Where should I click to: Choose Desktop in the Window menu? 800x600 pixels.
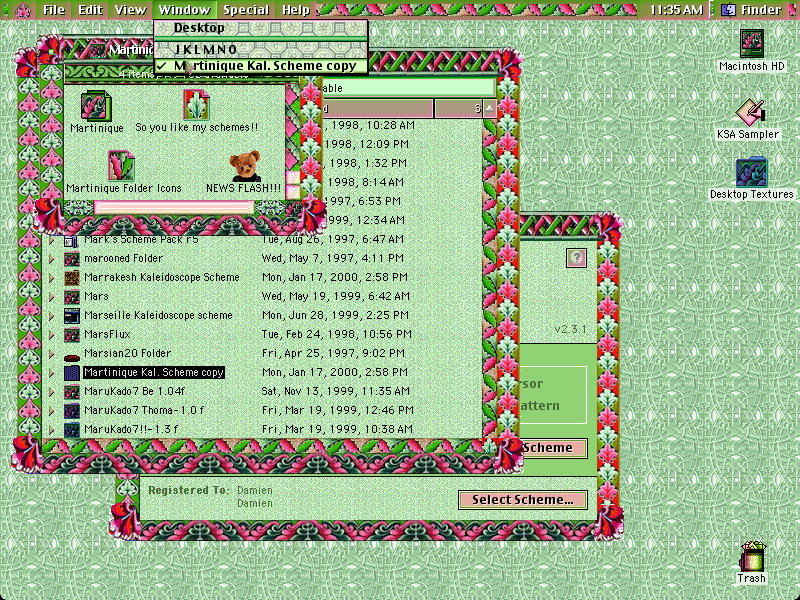pos(261,29)
